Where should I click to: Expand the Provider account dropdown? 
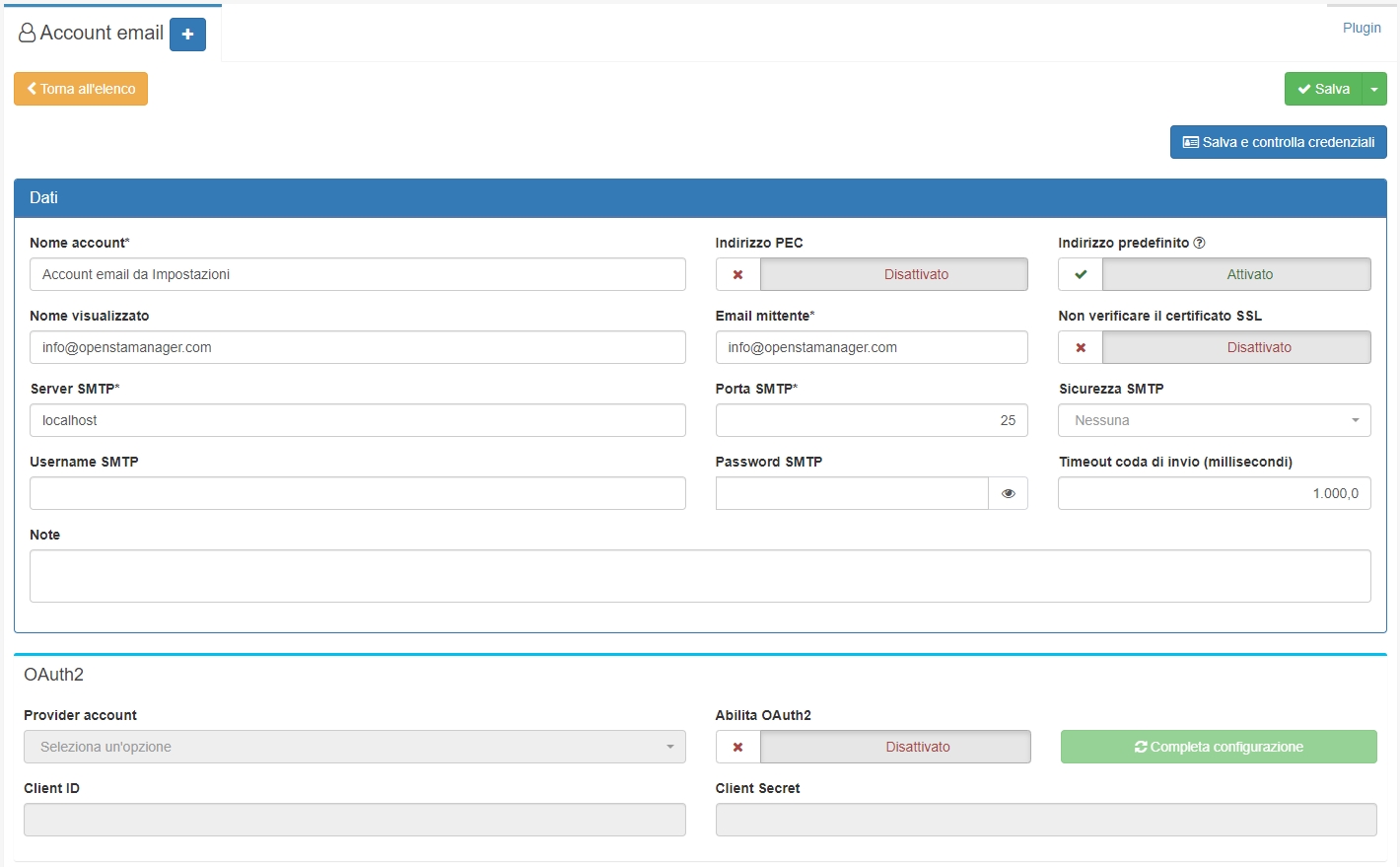pos(354,747)
